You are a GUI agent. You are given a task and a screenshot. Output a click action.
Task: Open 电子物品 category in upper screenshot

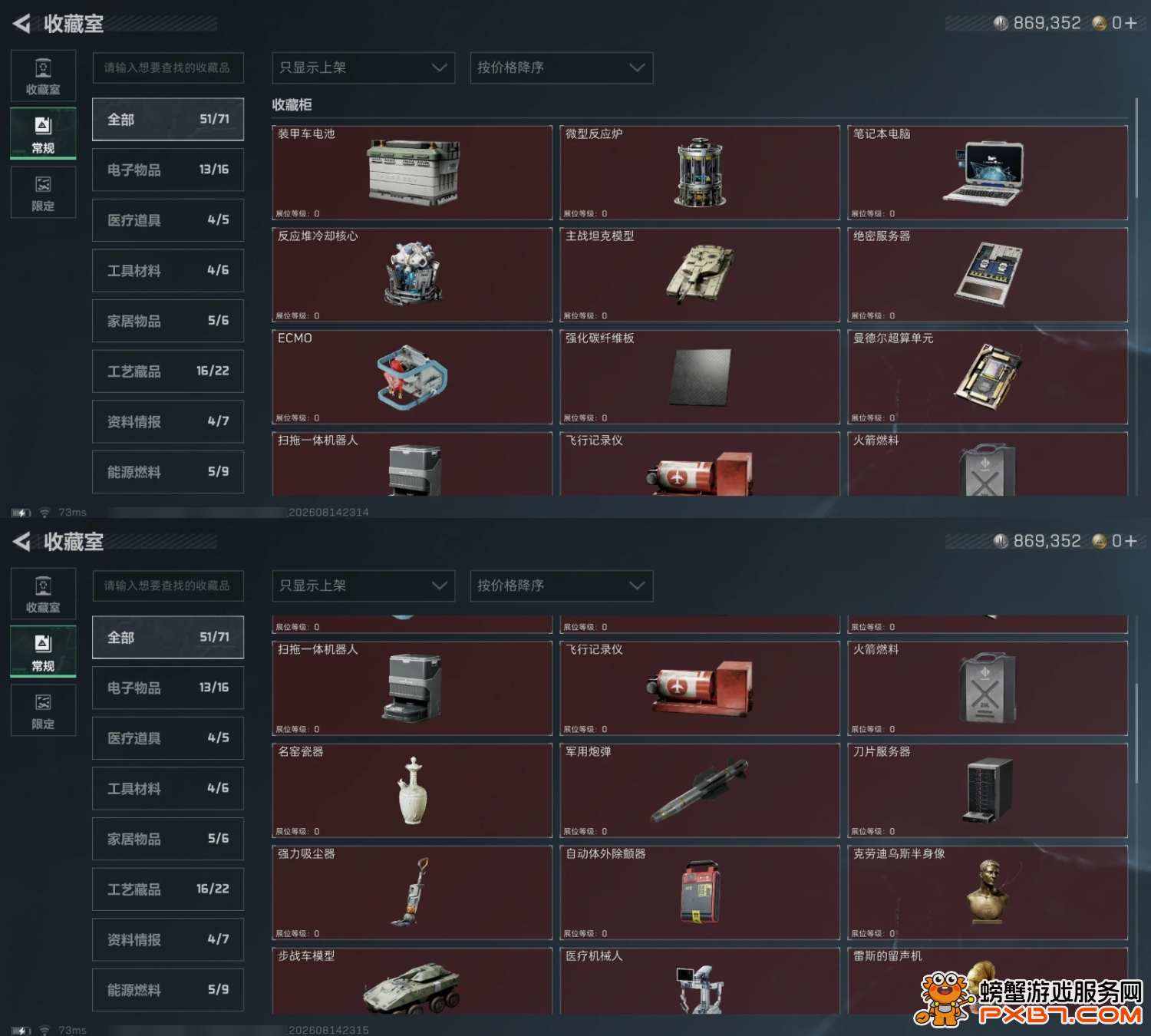click(x=168, y=170)
